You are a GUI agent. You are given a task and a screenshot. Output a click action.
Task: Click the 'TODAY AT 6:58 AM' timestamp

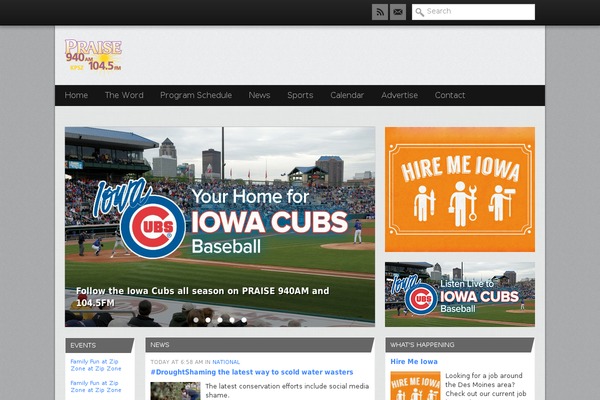pyautogui.click(x=176, y=362)
